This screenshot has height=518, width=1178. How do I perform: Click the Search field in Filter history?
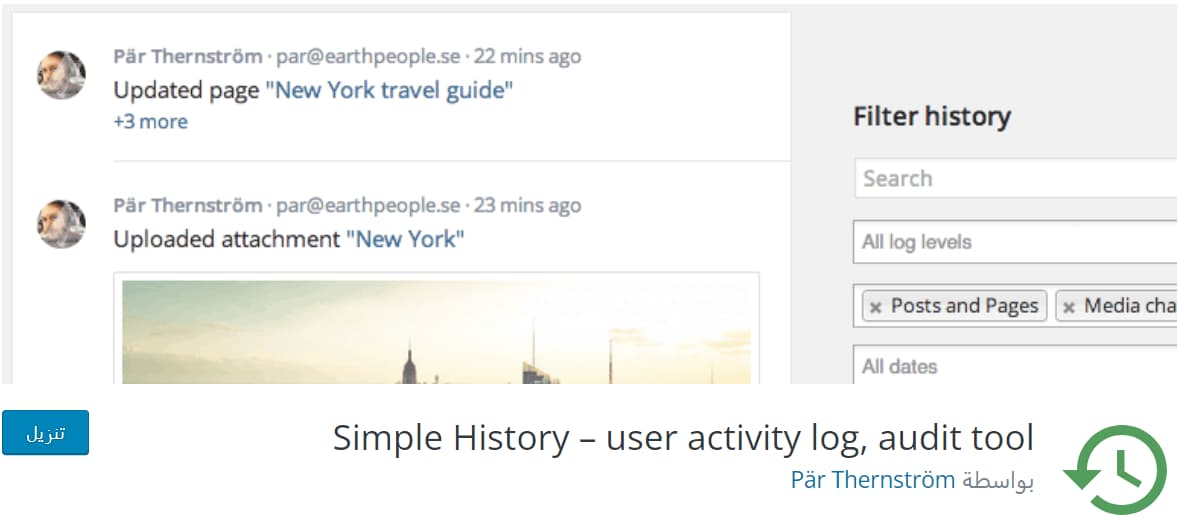pos(1015,179)
